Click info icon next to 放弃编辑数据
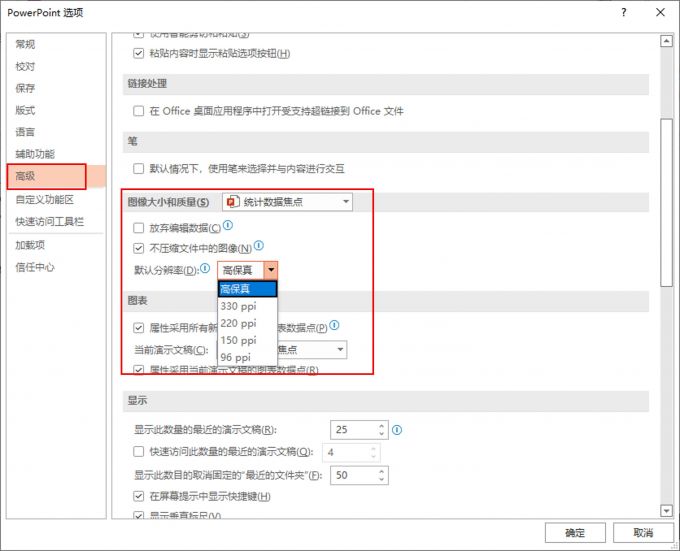Viewport: 680px width, 551px height. click(x=228, y=225)
